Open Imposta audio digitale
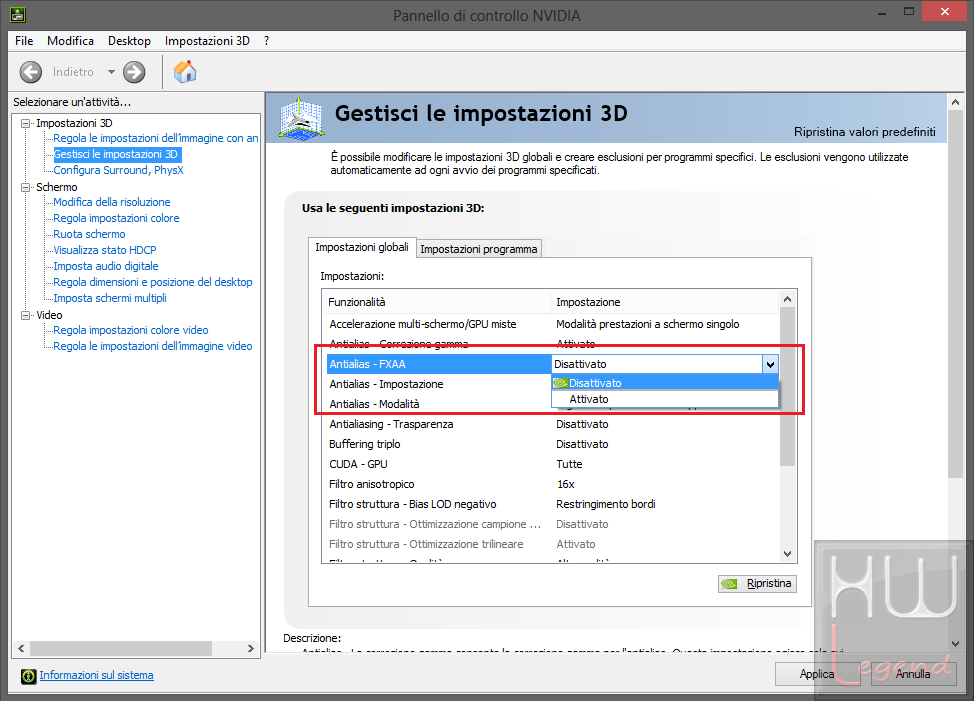 pyautogui.click(x=106, y=266)
